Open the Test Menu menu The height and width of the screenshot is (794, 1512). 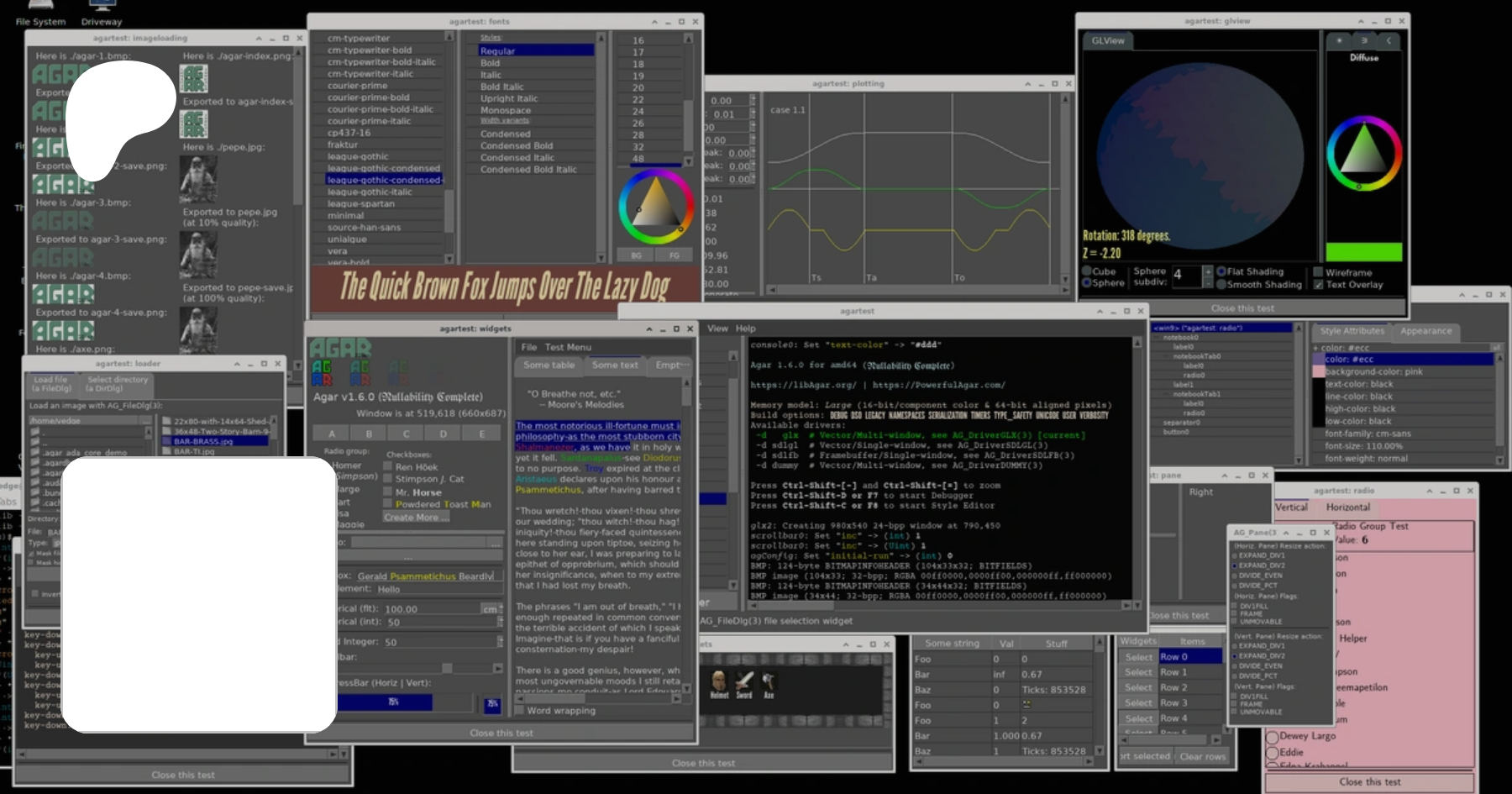click(x=568, y=347)
